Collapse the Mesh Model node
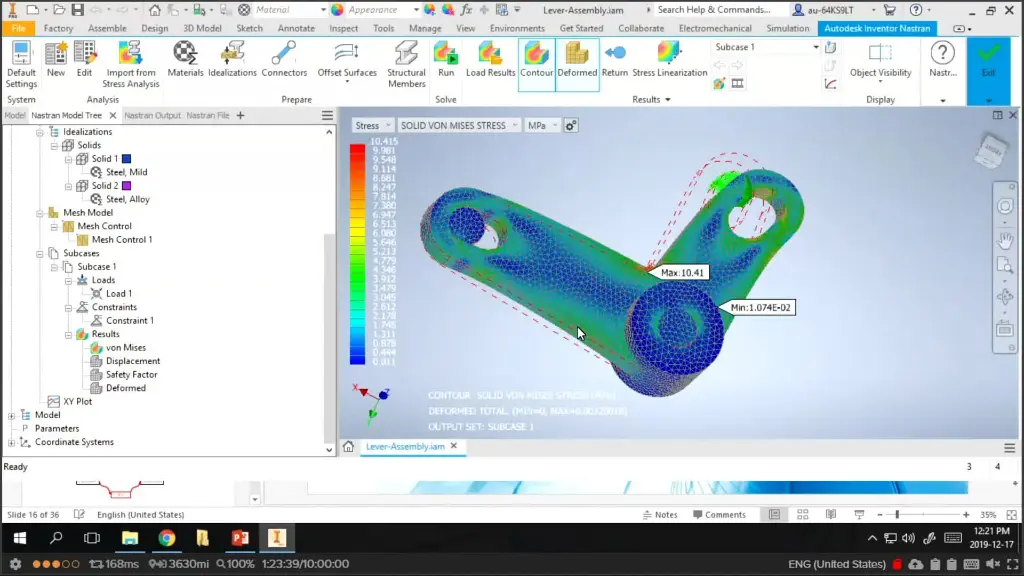Viewport: 1024px width, 576px height. 40,213
